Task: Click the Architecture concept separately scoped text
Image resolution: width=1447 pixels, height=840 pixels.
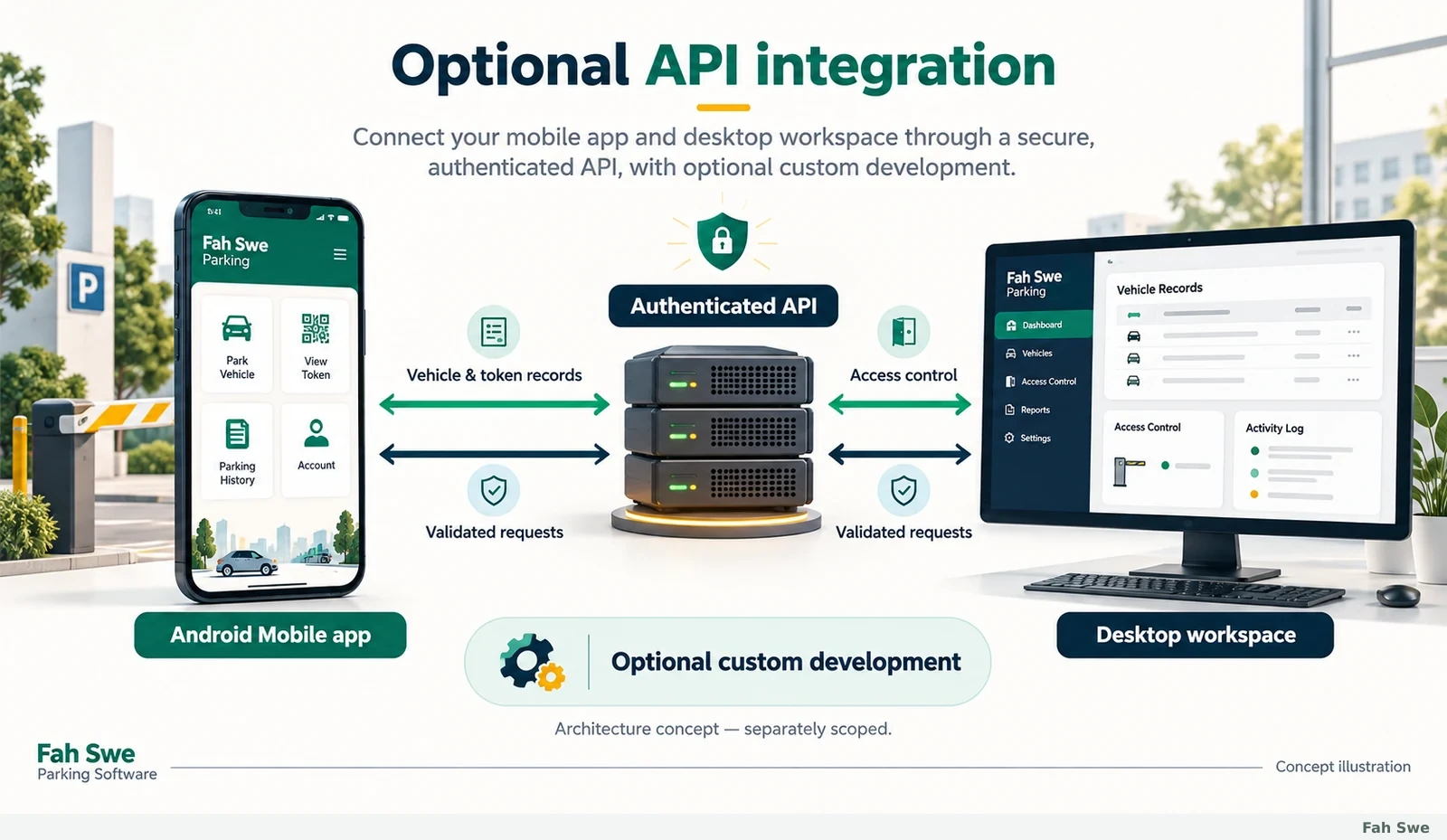Action: click(723, 729)
